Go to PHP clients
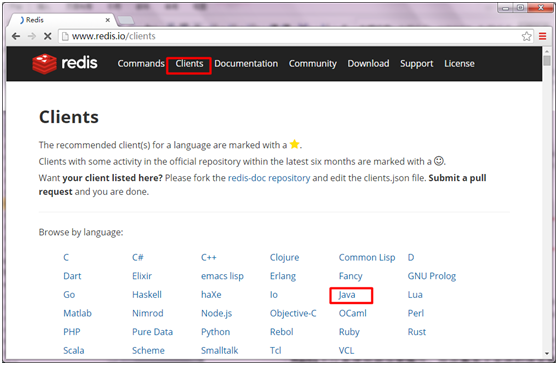Image resolution: width=558 pixels, height=365 pixels. [x=72, y=332]
